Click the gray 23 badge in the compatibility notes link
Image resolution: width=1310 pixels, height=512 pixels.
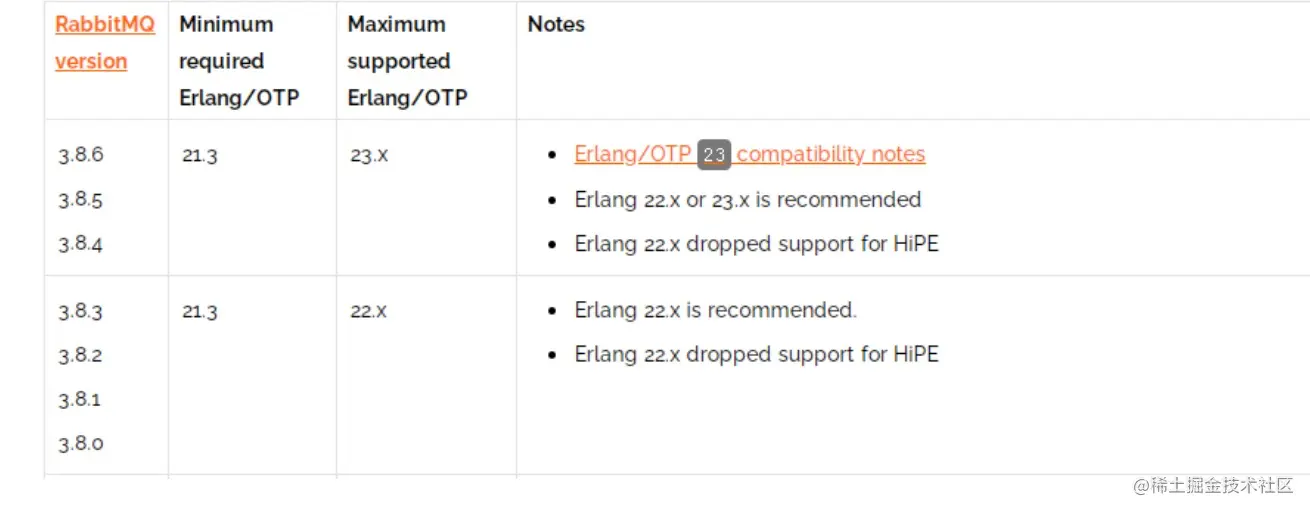tap(714, 155)
